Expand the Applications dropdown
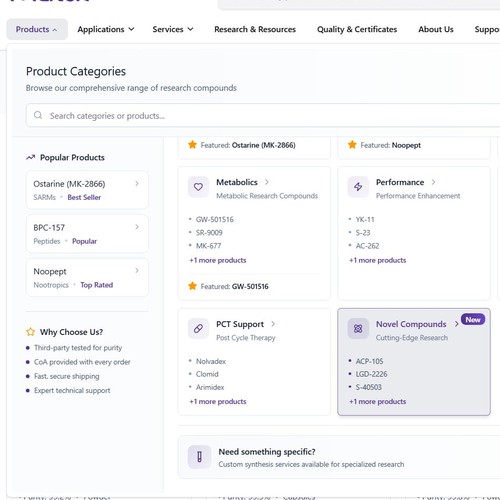 point(106,29)
